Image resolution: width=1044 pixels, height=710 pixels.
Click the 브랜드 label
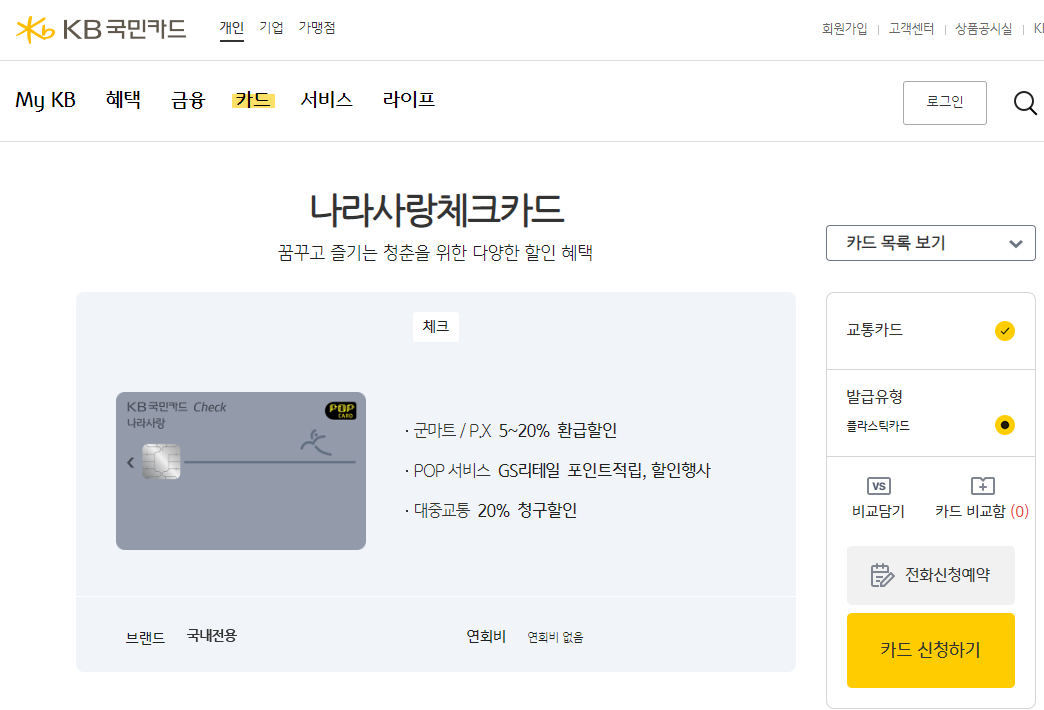tap(145, 638)
